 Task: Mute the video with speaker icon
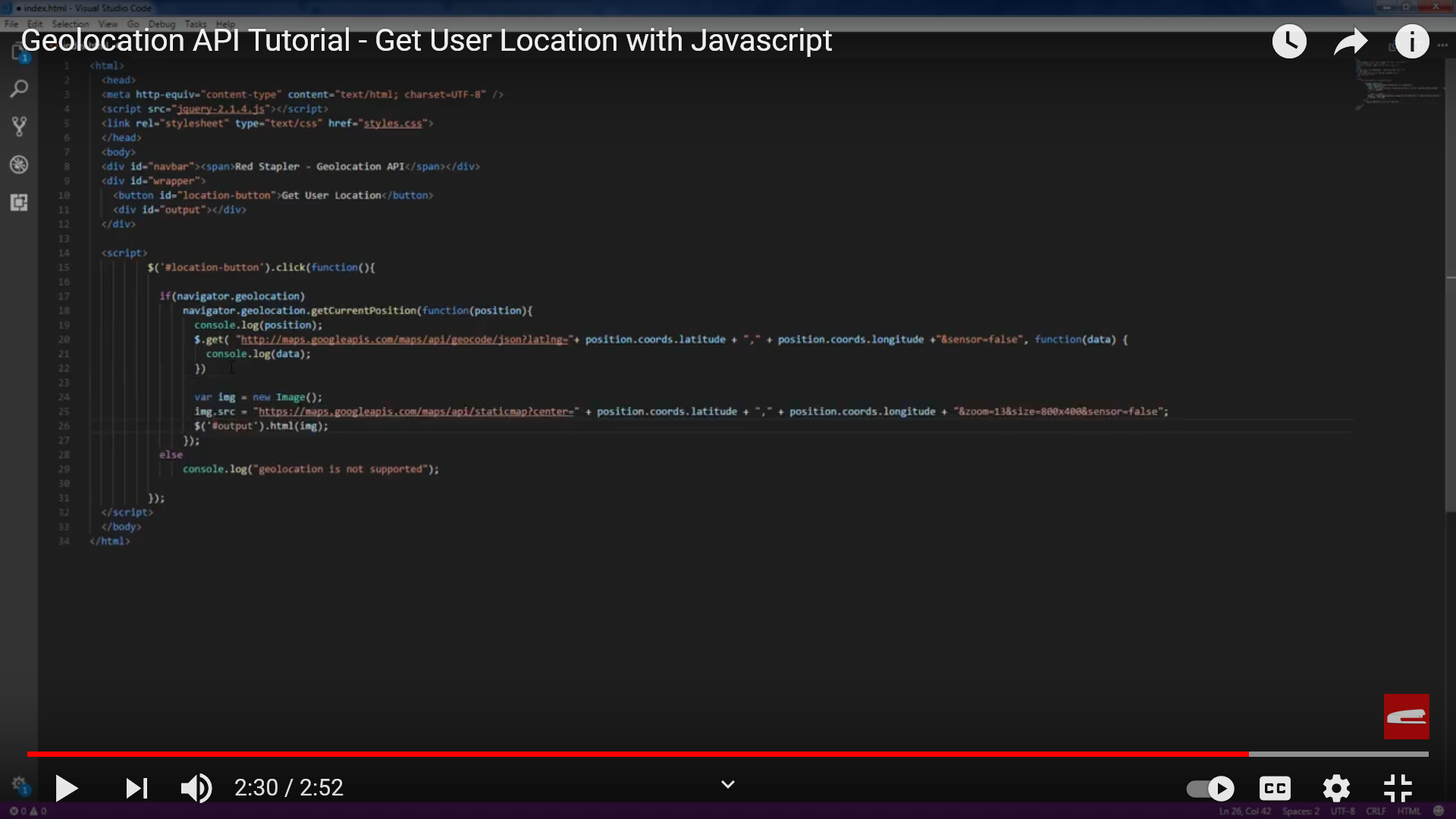click(x=196, y=788)
